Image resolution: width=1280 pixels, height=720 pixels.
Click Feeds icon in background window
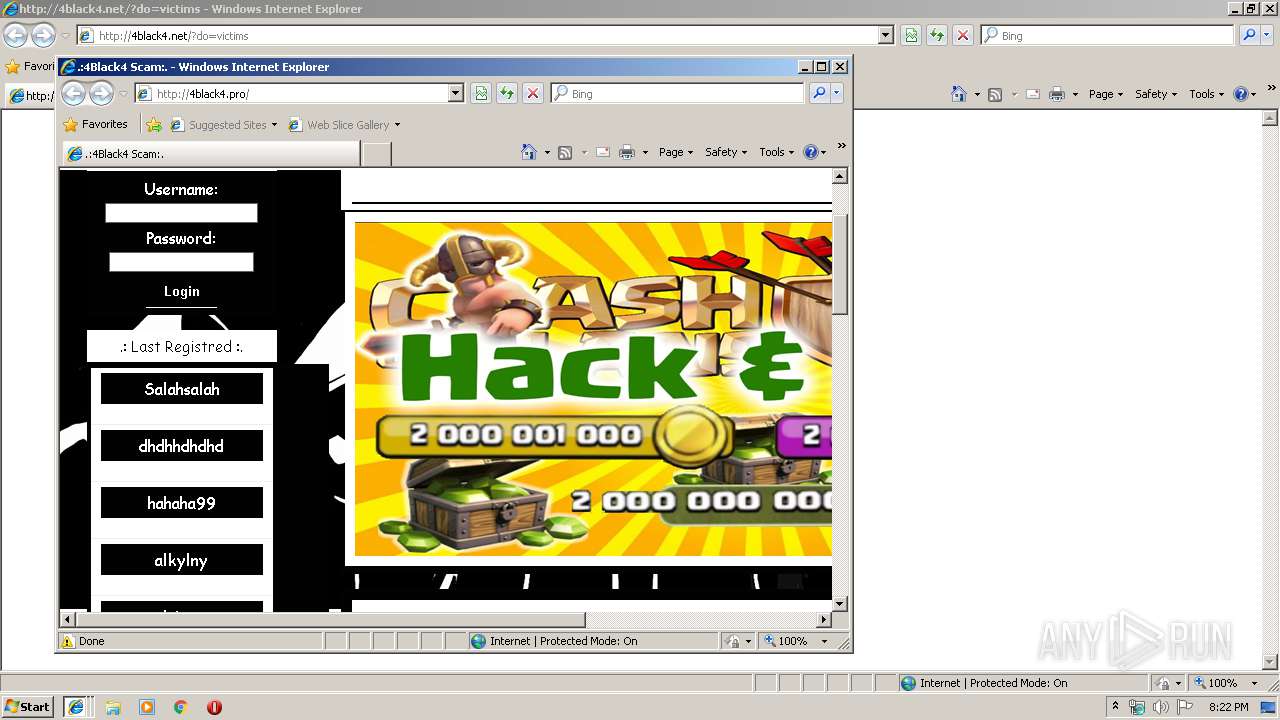click(995, 94)
